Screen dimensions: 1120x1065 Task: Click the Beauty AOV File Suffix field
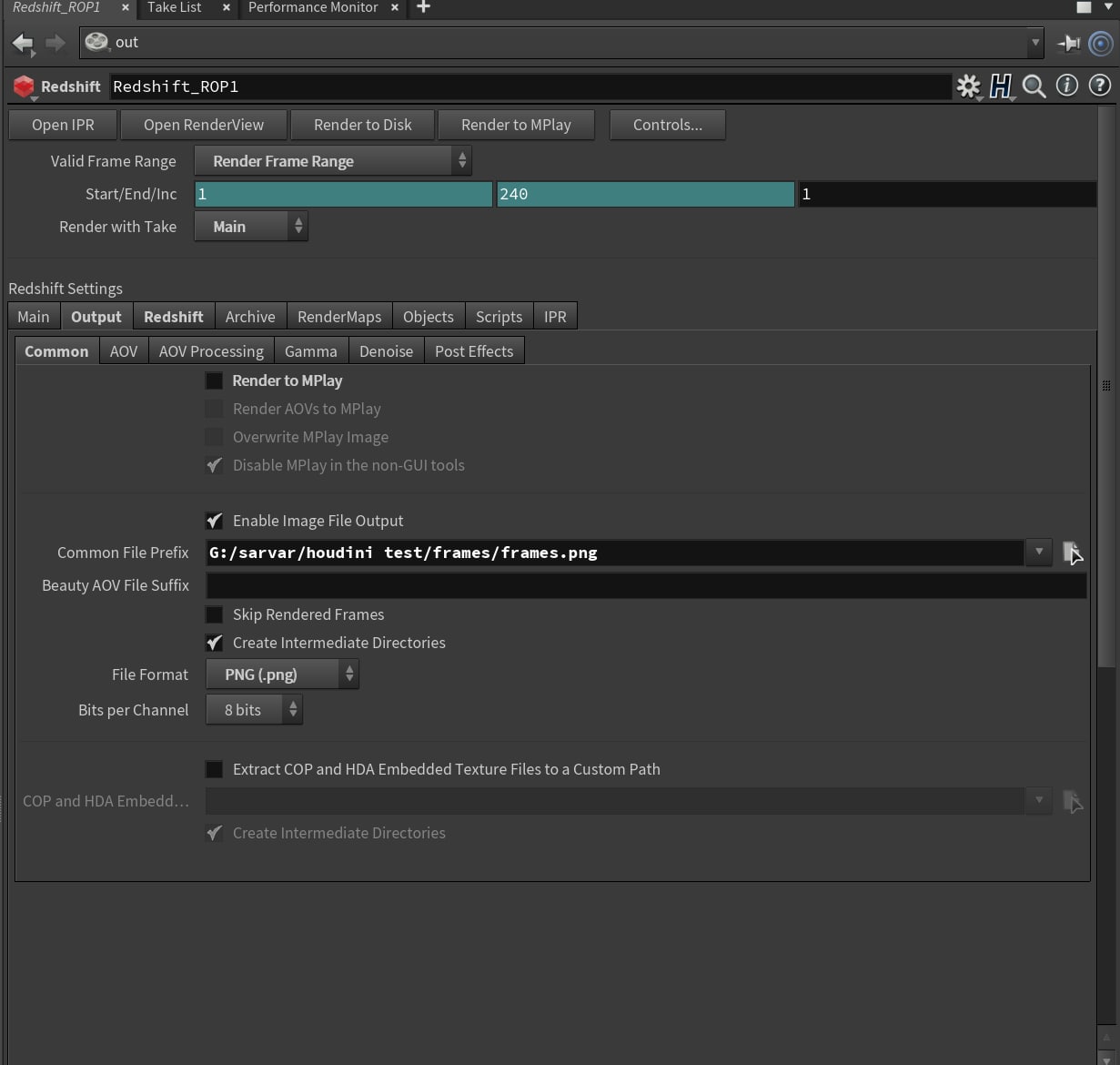(647, 585)
